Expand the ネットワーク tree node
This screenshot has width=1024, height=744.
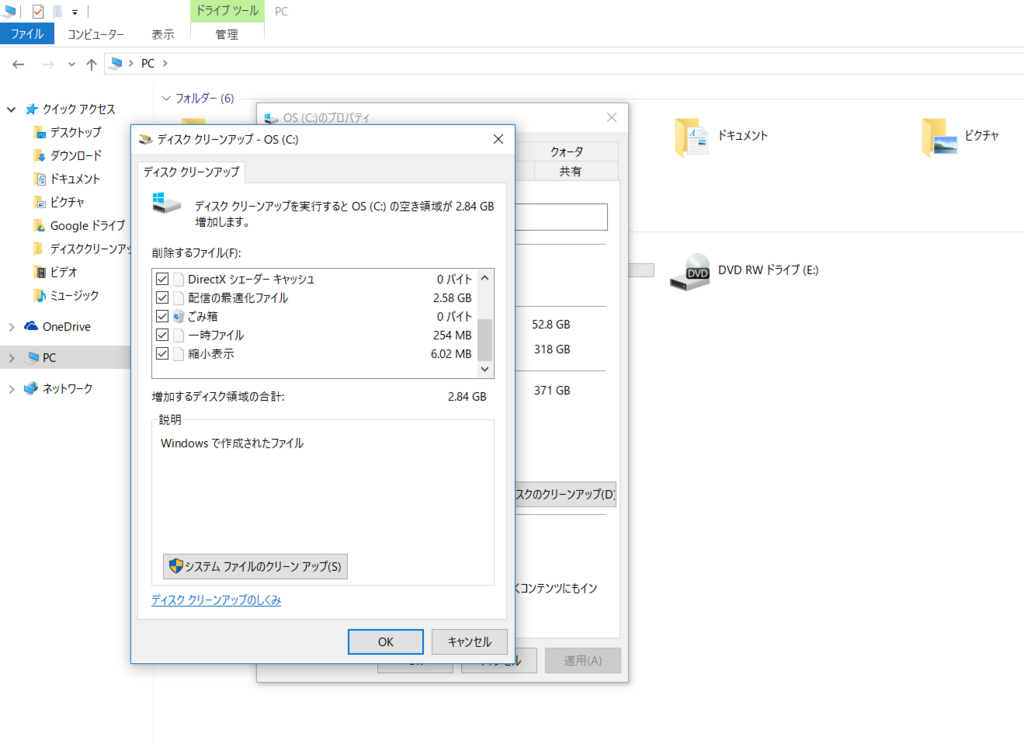click(x=11, y=389)
